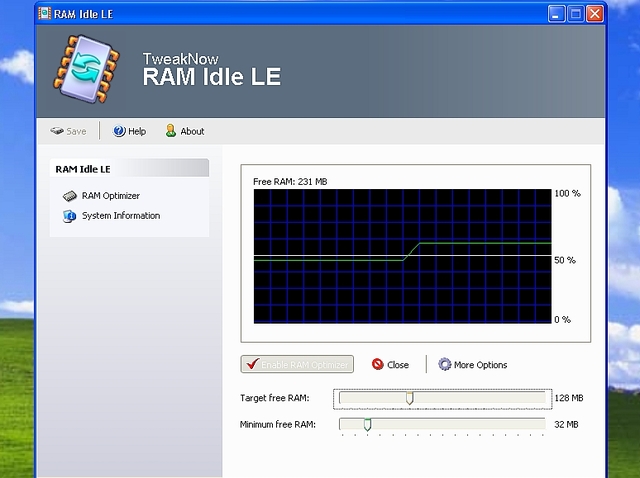Click the Free RAM usage graph
The image size is (640, 478).
401,257
